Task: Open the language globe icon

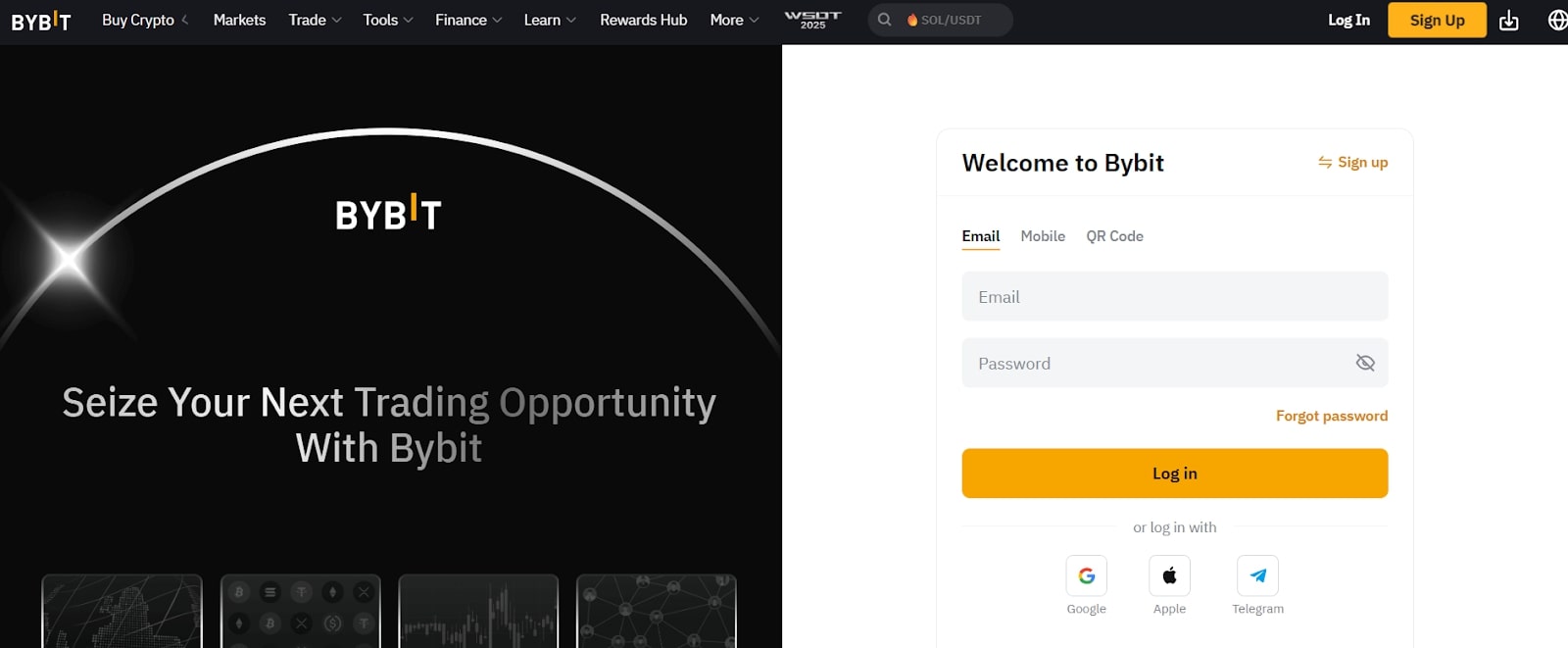Action: pos(1556,21)
